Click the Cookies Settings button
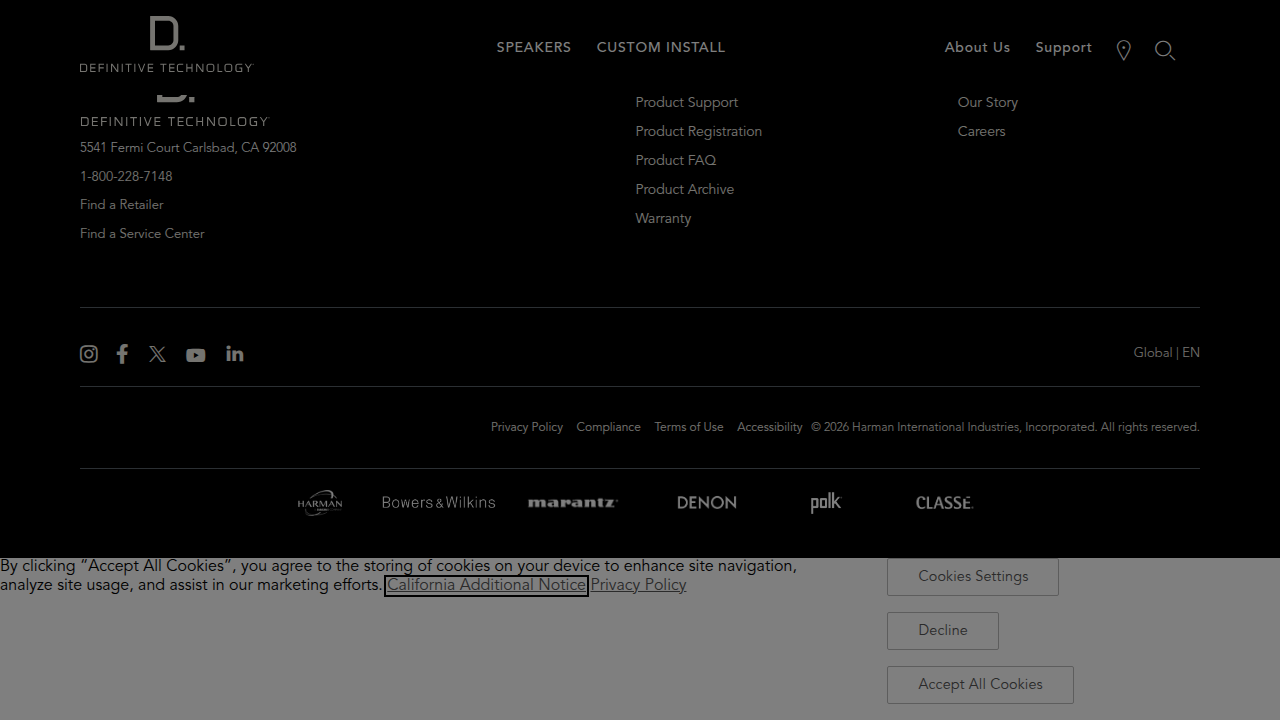This screenshot has height=720, width=1280. (x=973, y=577)
